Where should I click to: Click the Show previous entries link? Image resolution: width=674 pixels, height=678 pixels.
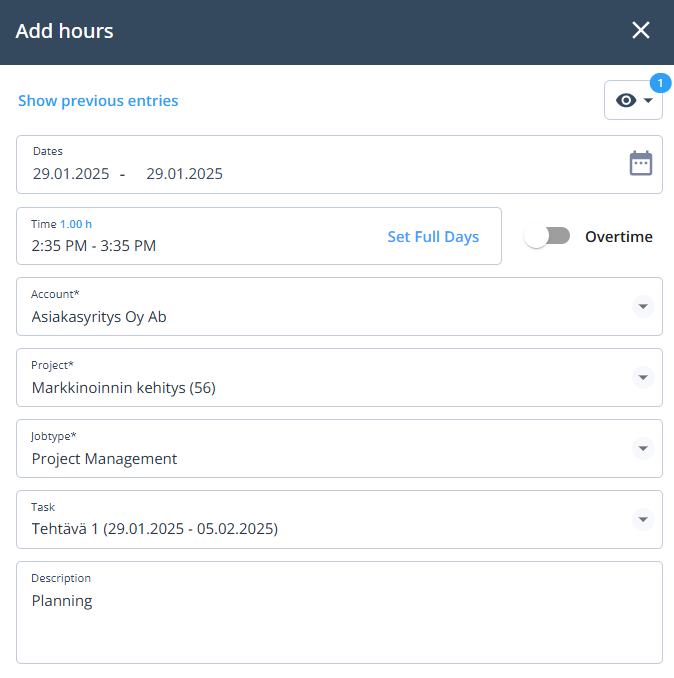(x=98, y=101)
